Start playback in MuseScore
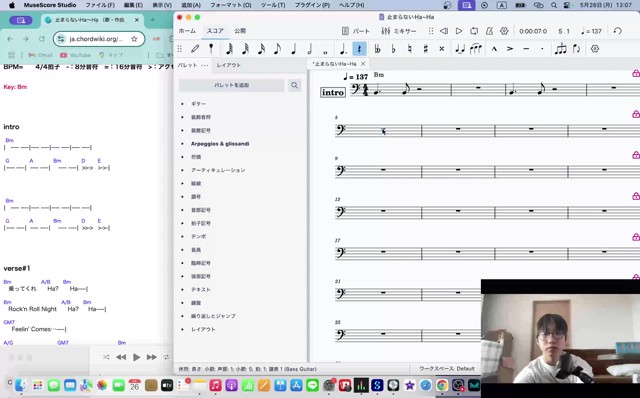Viewport: 640px width, 398px height. (x=459, y=31)
